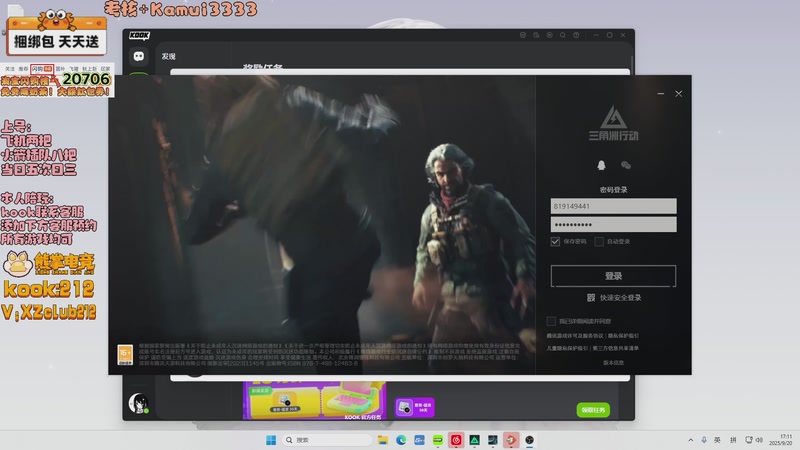Click first KOOK title bar icon
The image size is (800, 450).
(523, 35)
